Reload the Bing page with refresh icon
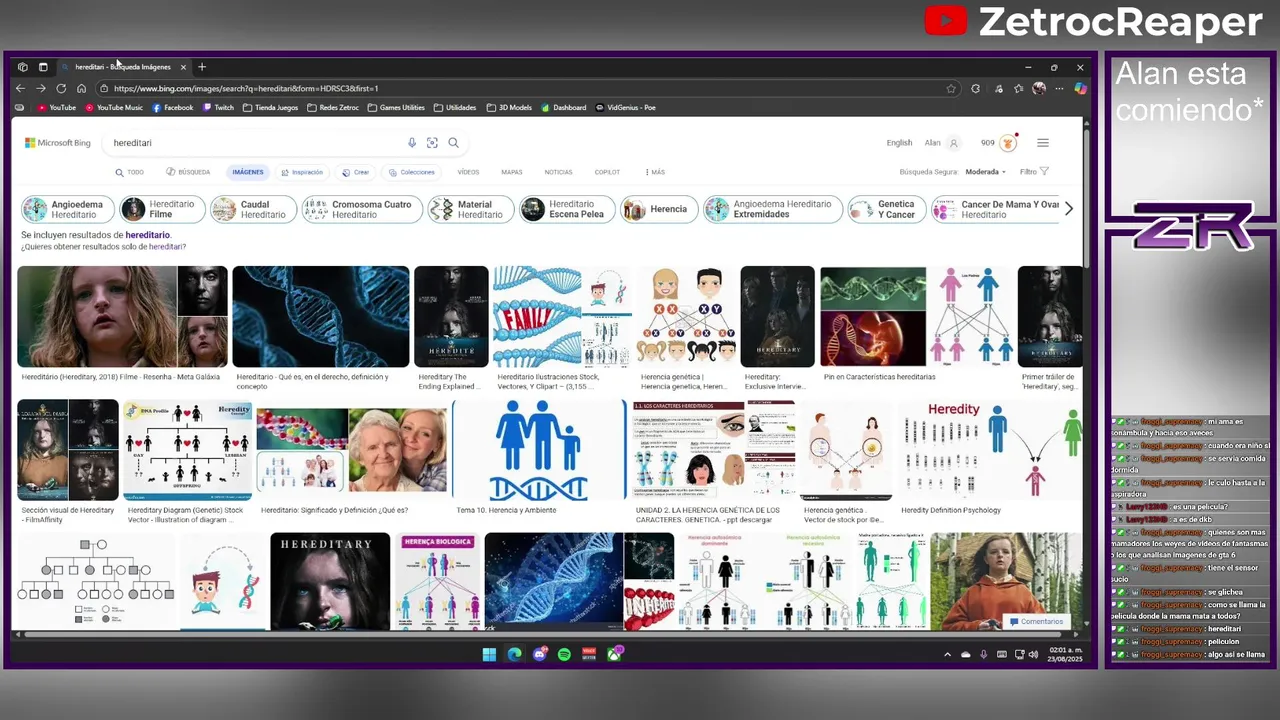The width and height of the screenshot is (1280, 720). [x=61, y=88]
